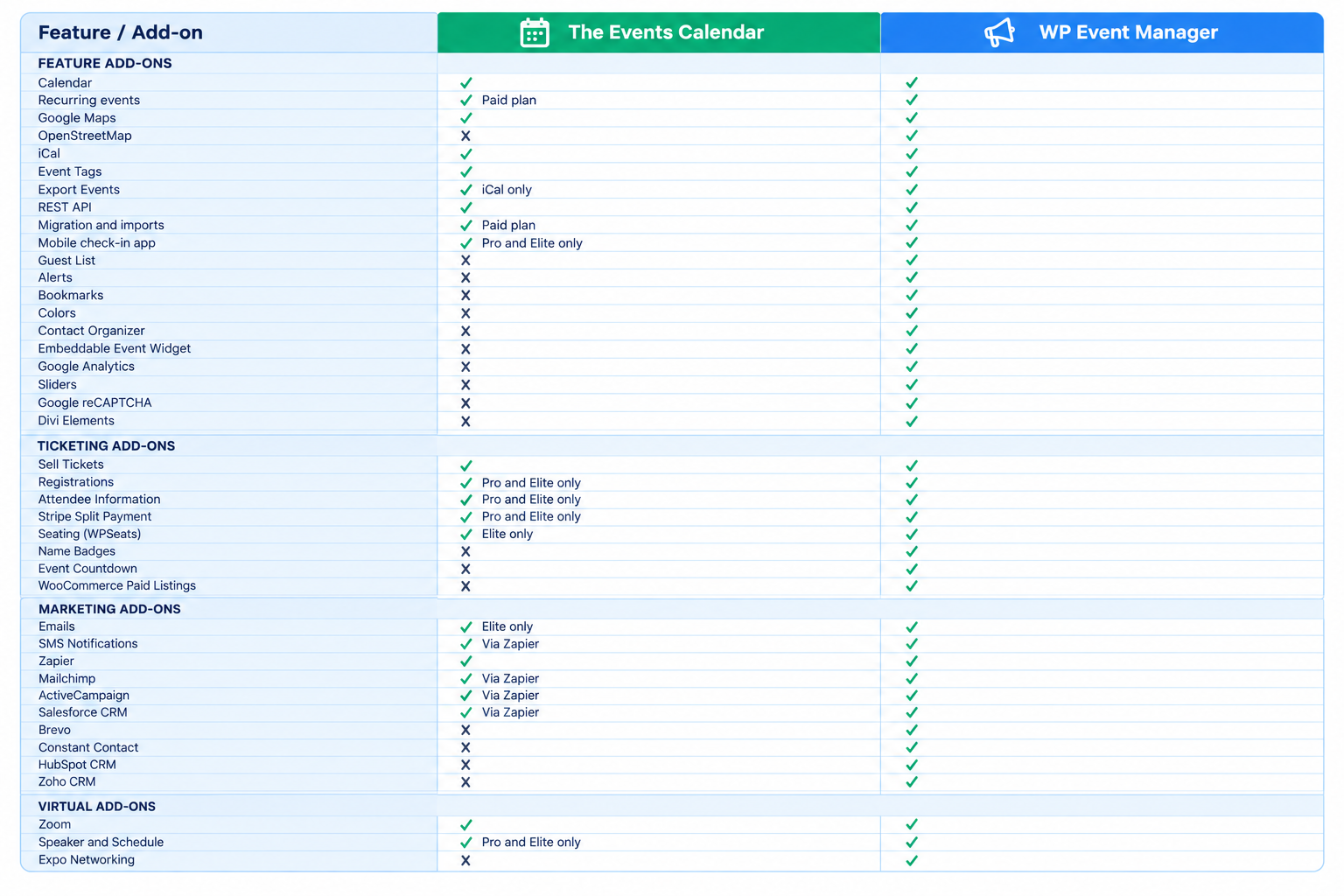Click the WP Event Manager checkmark for Calendar
The image size is (1344, 896).
912,82
